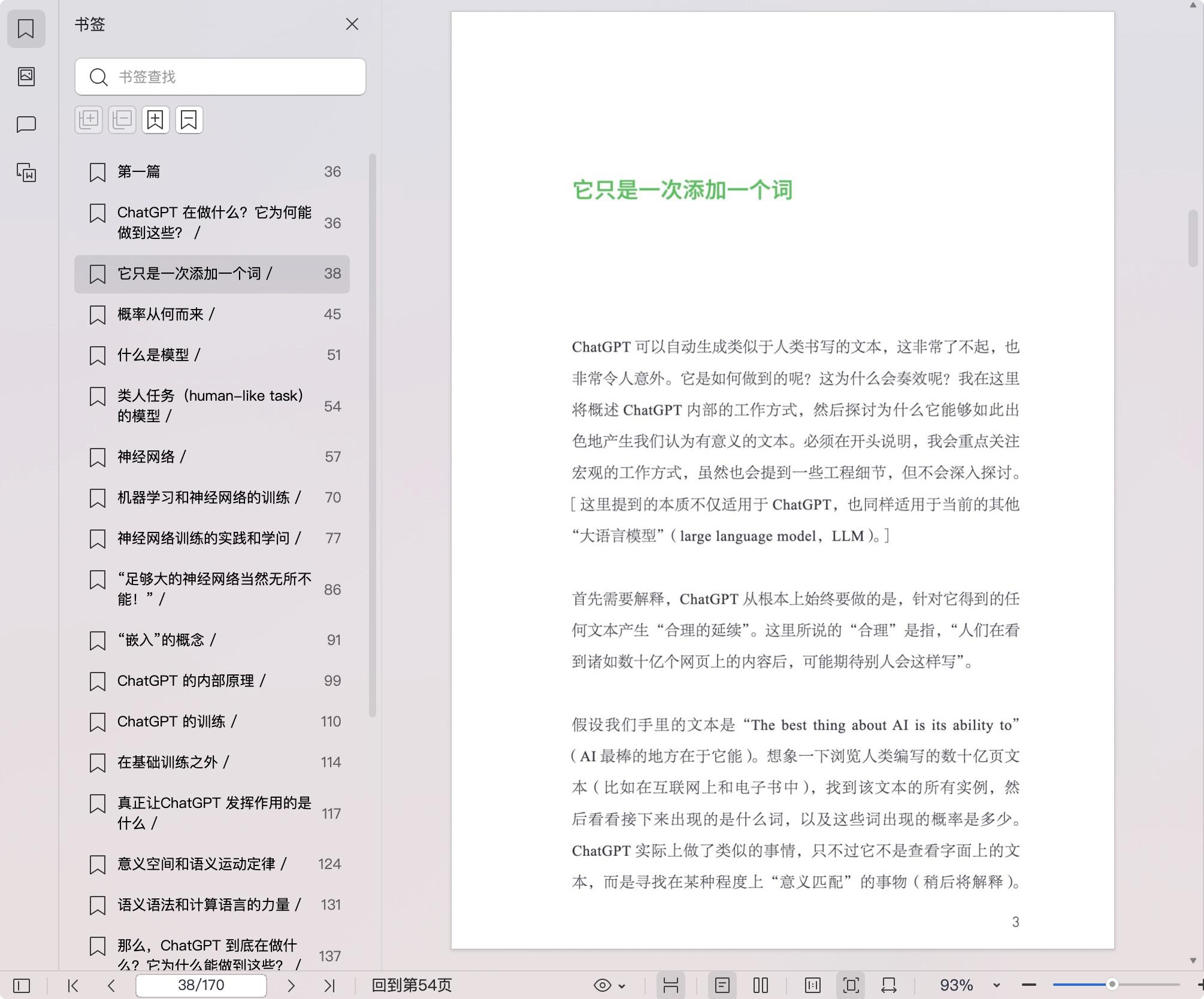Click fit page view icon
The width and height of the screenshot is (1204, 999).
851,985
